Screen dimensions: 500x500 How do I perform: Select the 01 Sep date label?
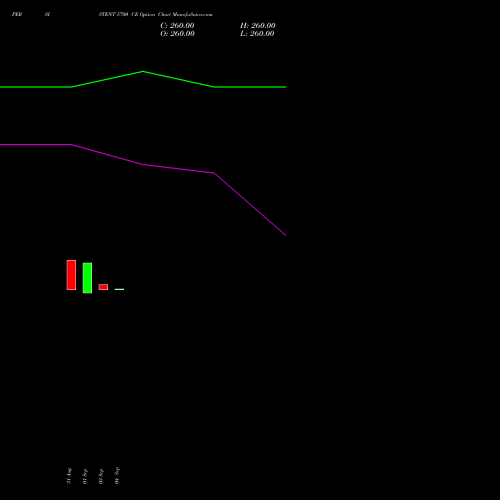85,476
